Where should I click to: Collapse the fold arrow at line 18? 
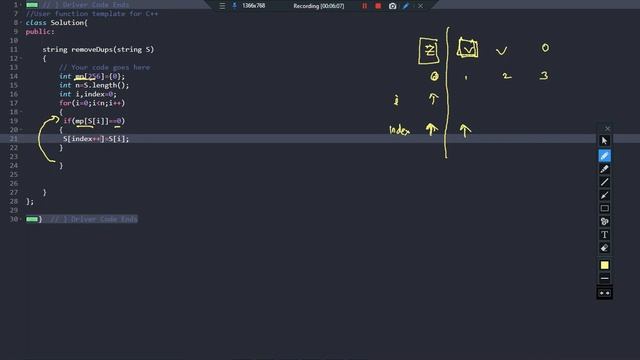pos(21,112)
